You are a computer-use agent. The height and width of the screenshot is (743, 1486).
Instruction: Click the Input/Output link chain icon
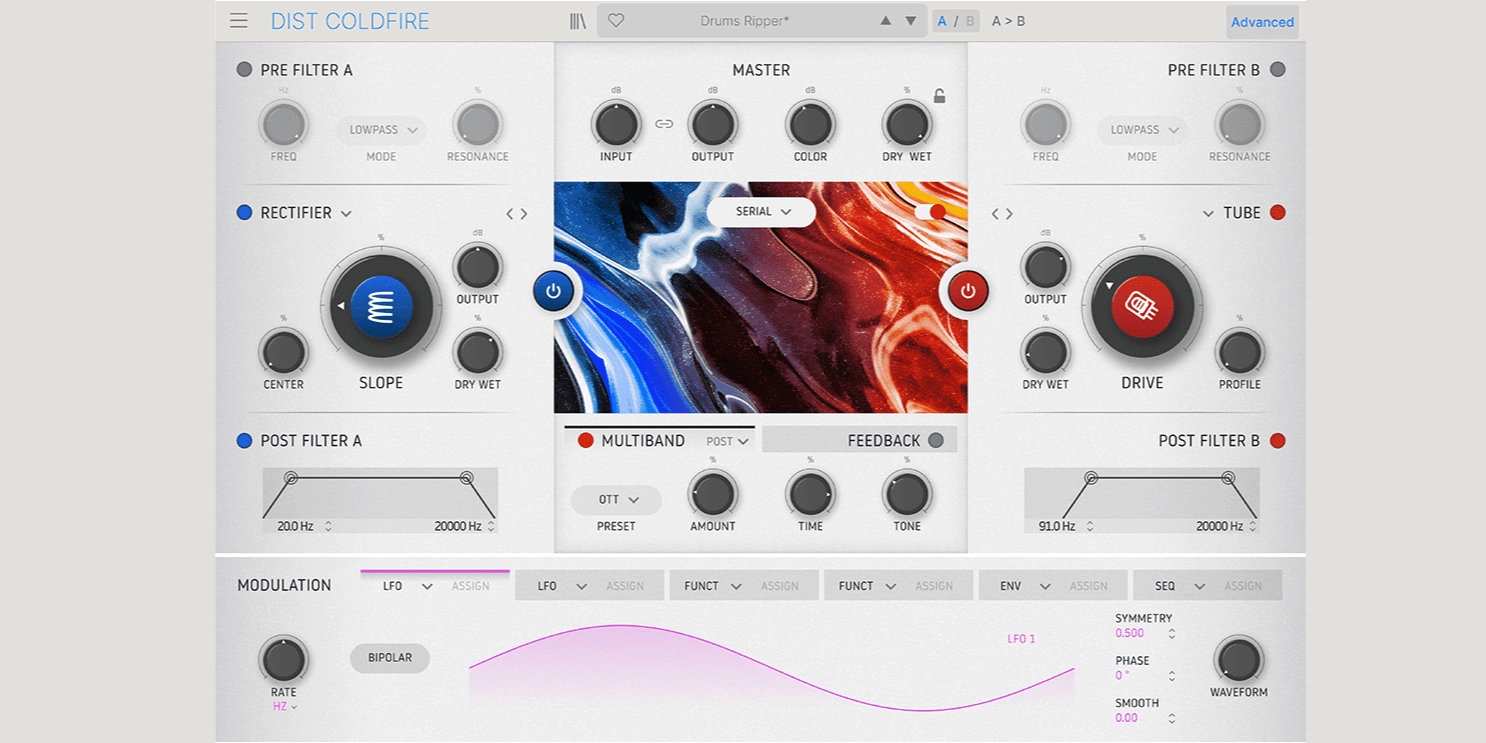pyautogui.click(x=664, y=124)
